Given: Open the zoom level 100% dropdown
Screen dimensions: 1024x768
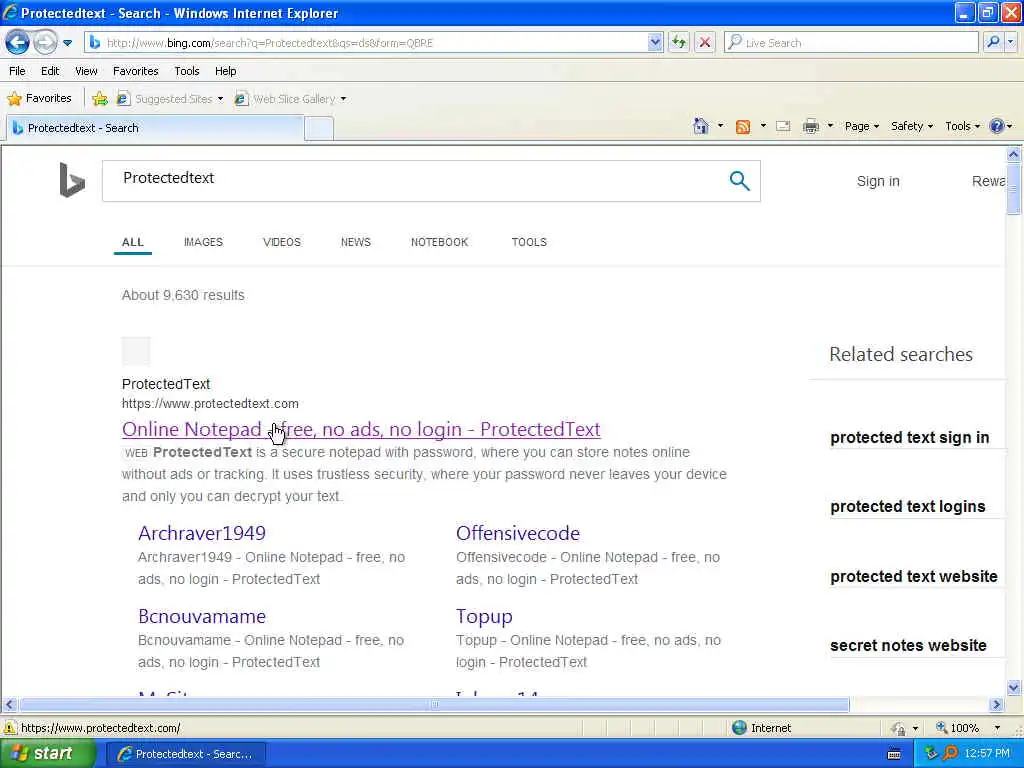Looking at the screenshot, I should point(997,728).
